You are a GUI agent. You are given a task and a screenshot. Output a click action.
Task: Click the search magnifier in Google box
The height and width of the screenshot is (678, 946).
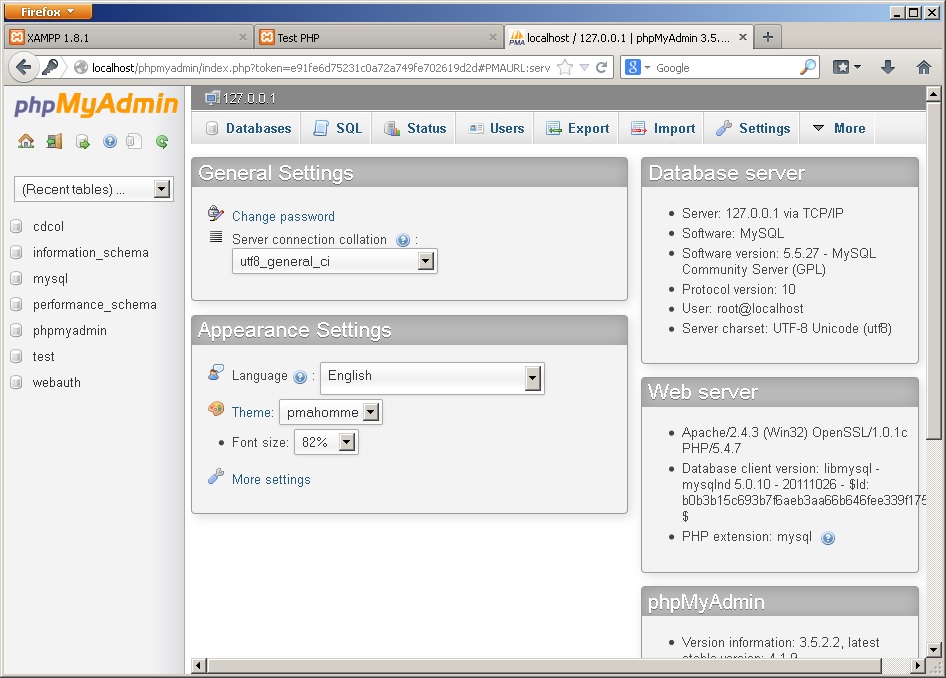pyautogui.click(x=808, y=67)
